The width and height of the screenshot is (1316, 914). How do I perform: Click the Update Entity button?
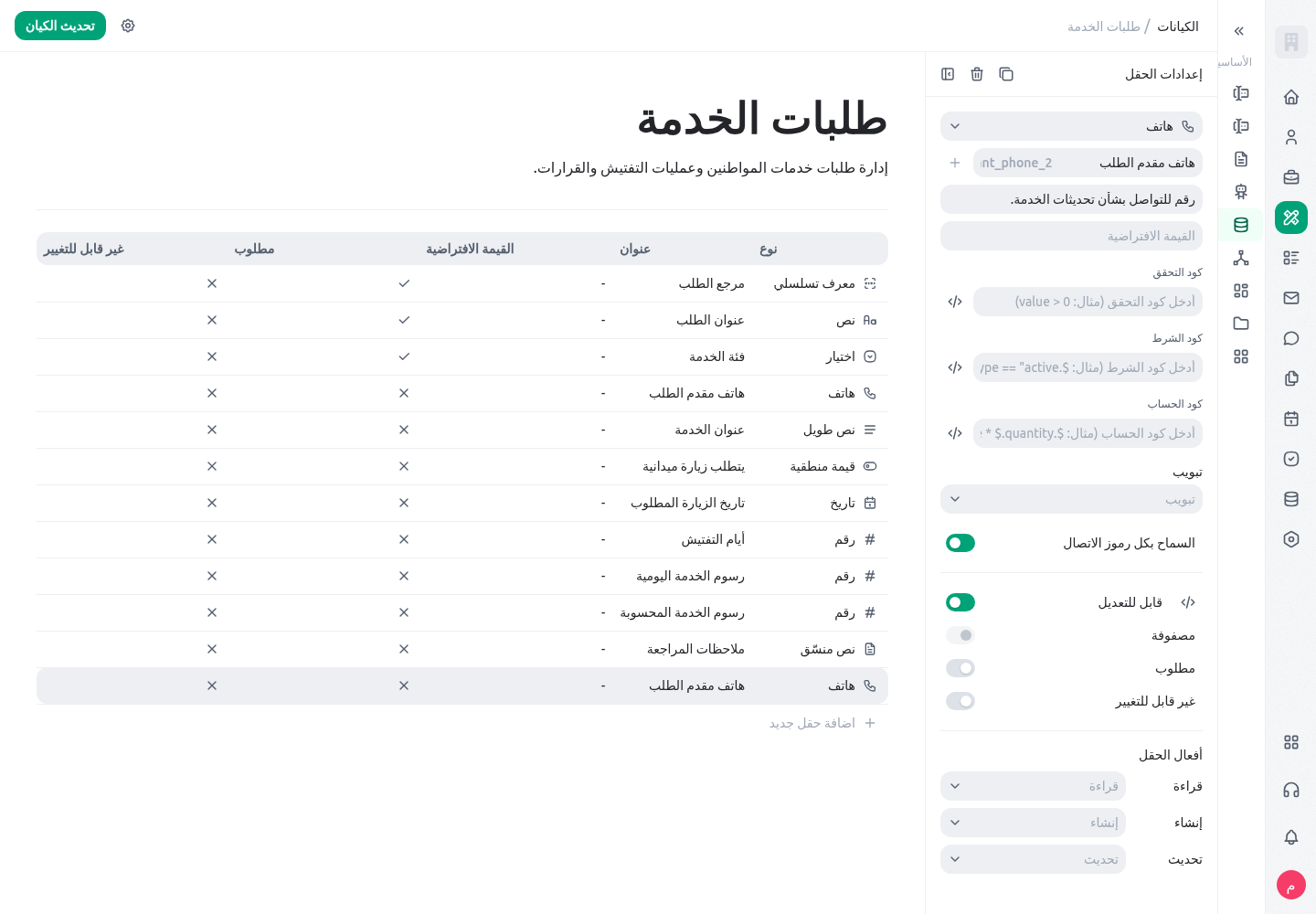click(x=60, y=26)
